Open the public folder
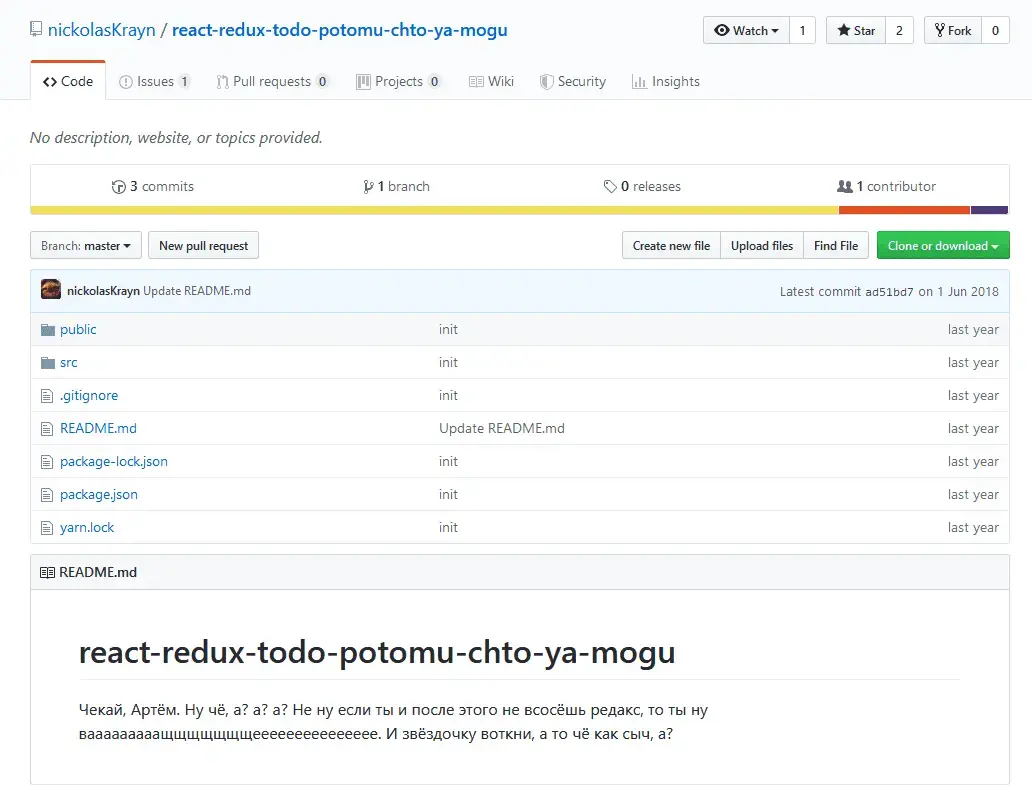This screenshot has height=804, width=1032. pyautogui.click(x=78, y=330)
